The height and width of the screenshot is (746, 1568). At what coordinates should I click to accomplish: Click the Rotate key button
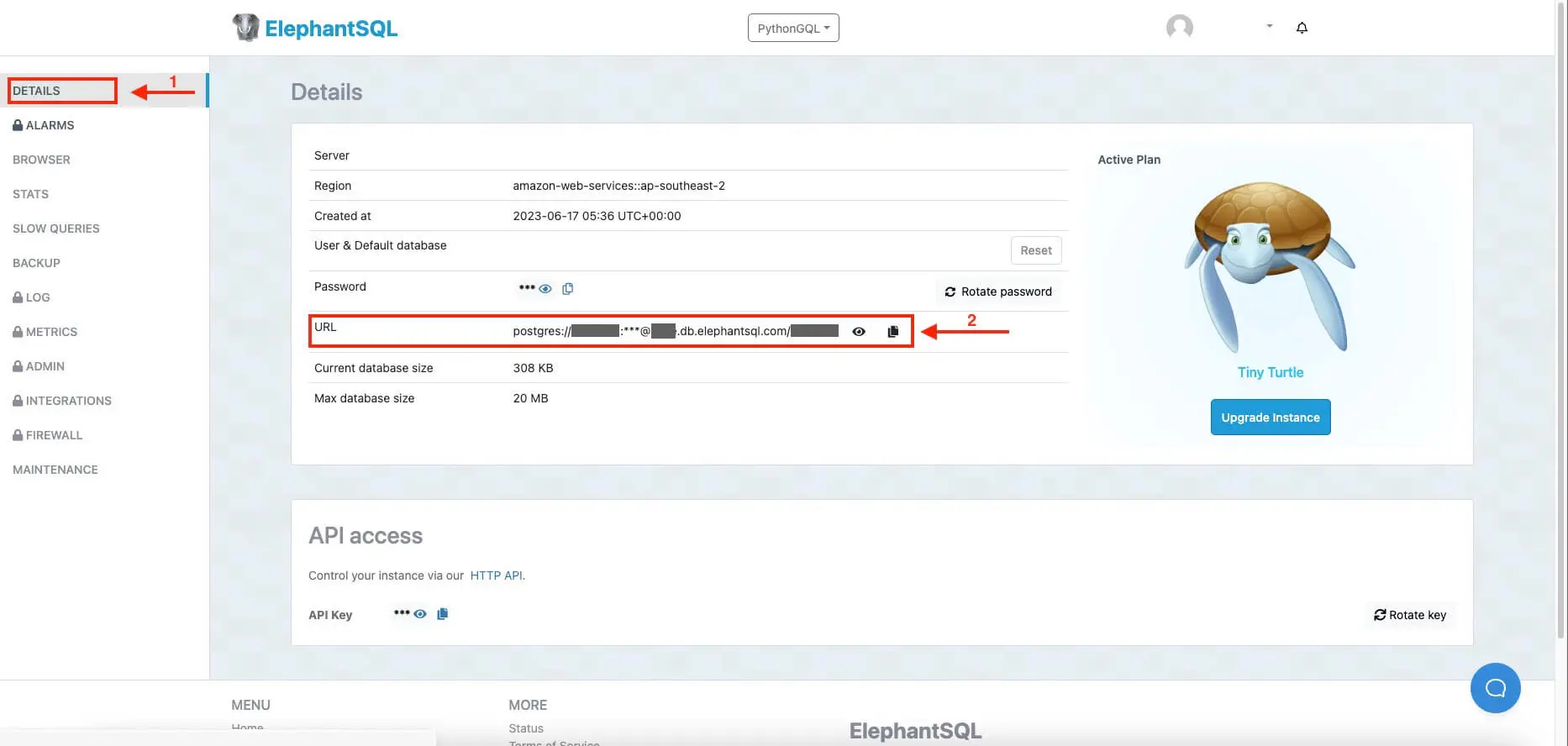pyautogui.click(x=1410, y=615)
